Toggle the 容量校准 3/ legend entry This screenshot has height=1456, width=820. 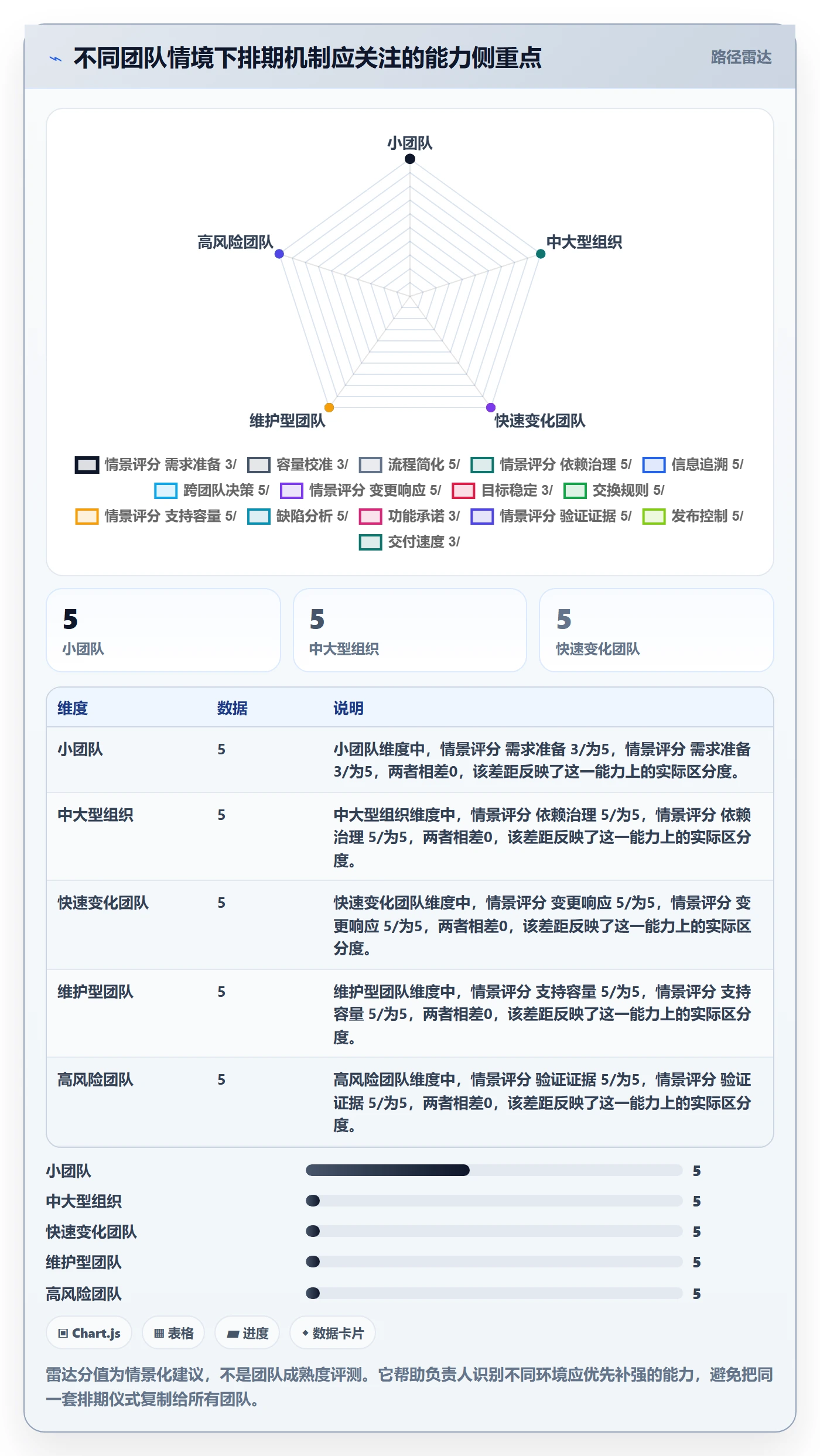(298, 464)
